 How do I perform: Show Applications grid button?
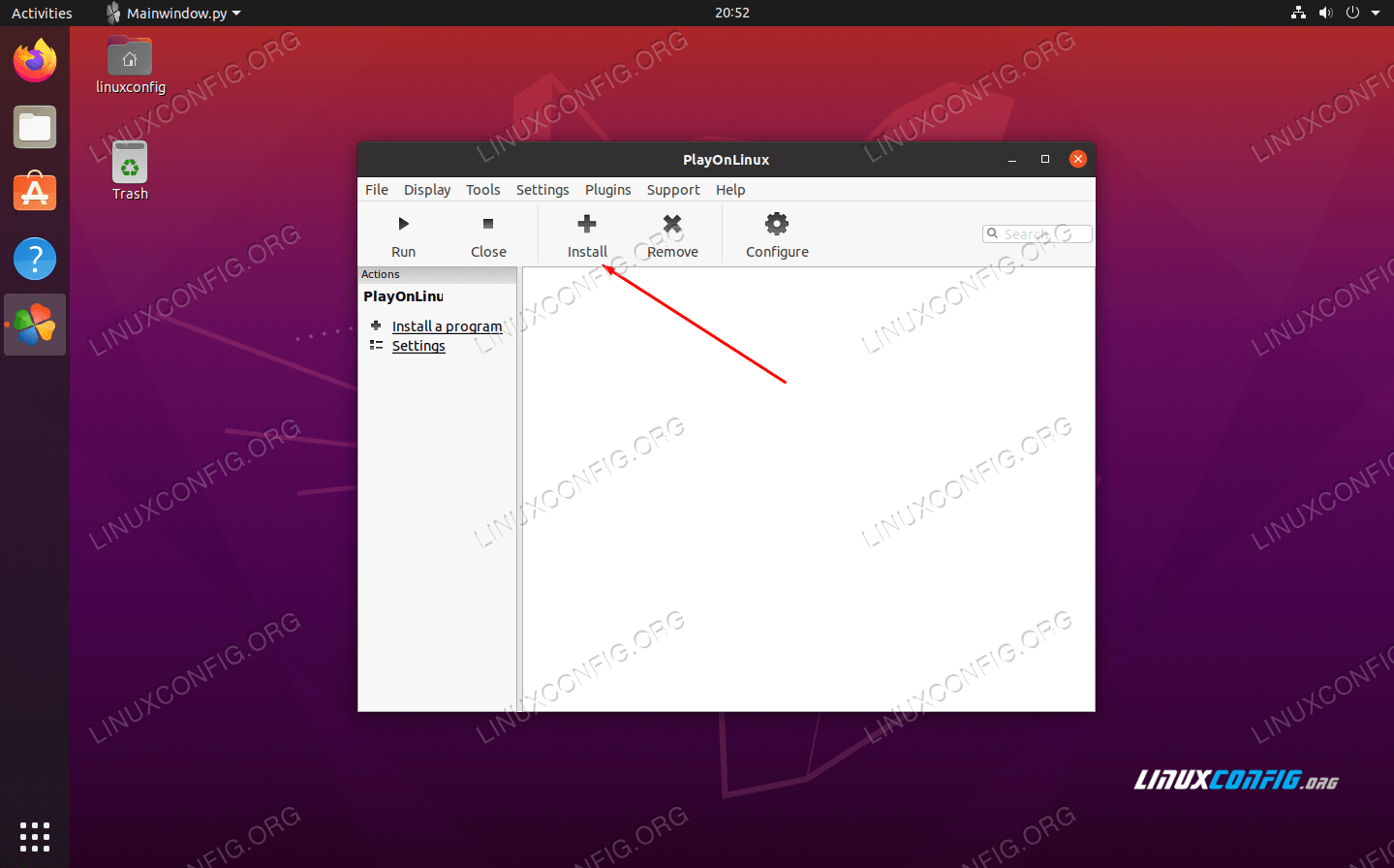coord(35,836)
